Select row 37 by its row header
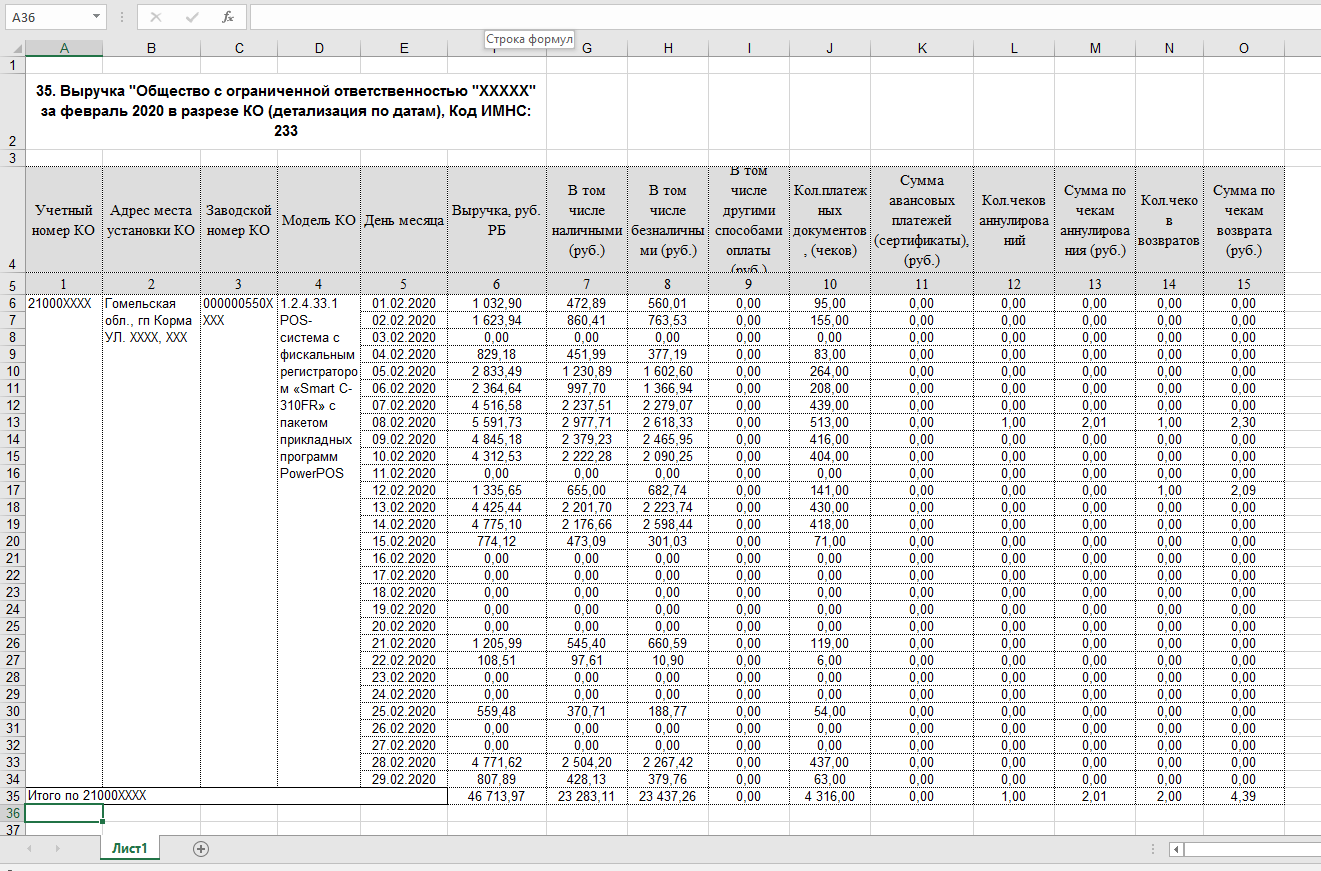This screenshot has width=1321, height=871. [x=12, y=830]
